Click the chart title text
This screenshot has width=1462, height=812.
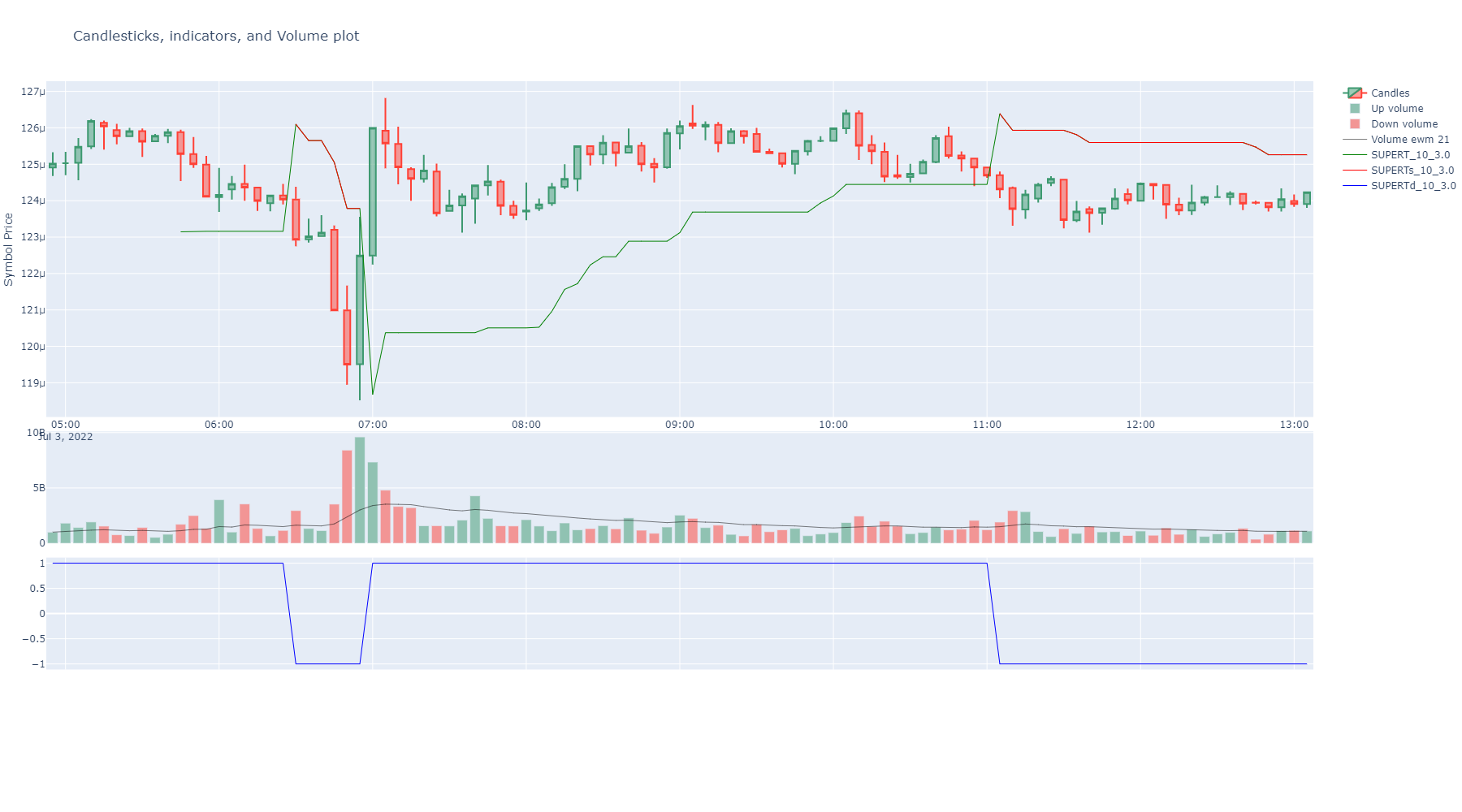pyautogui.click(x=216, y=36)
